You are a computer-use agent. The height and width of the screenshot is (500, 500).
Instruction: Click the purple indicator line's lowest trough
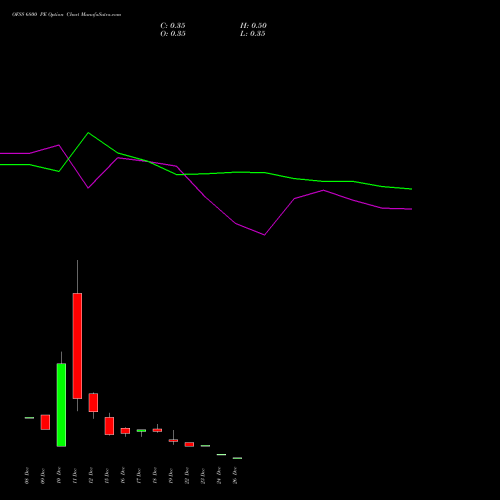click(264, 235)
